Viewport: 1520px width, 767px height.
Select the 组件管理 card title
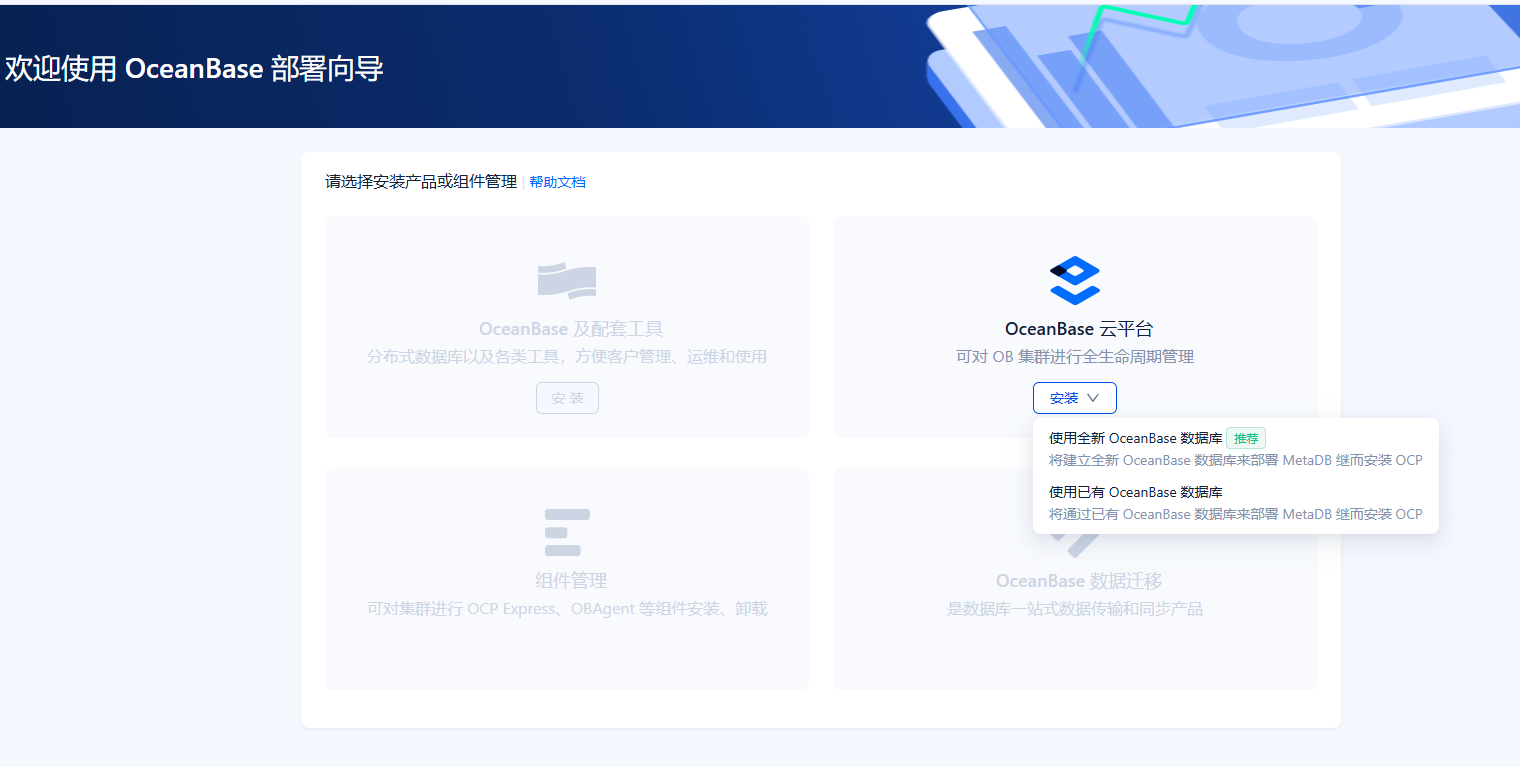[571, 581]
